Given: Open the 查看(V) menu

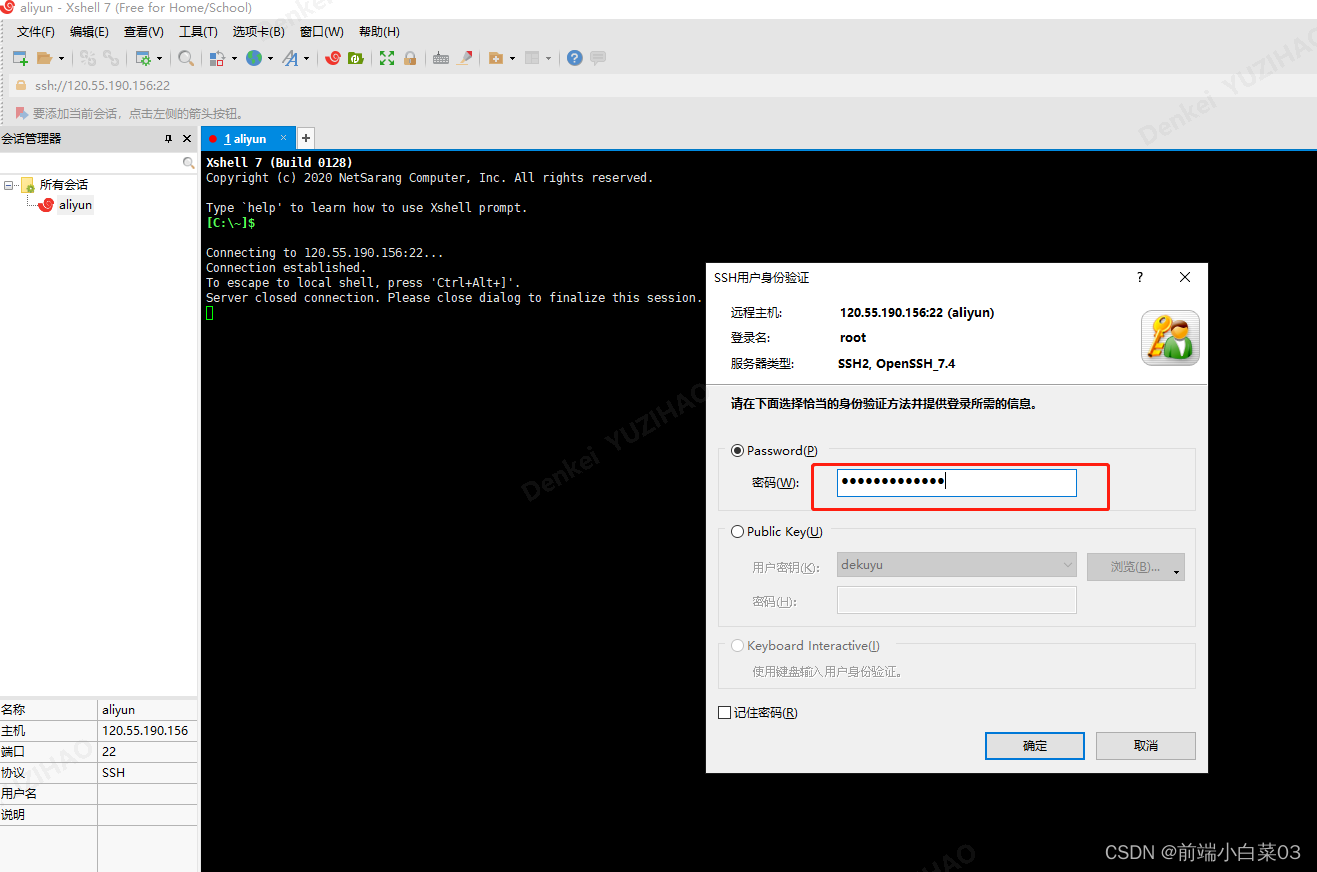Looking at the screenshot, I should (x=144, y=32).
